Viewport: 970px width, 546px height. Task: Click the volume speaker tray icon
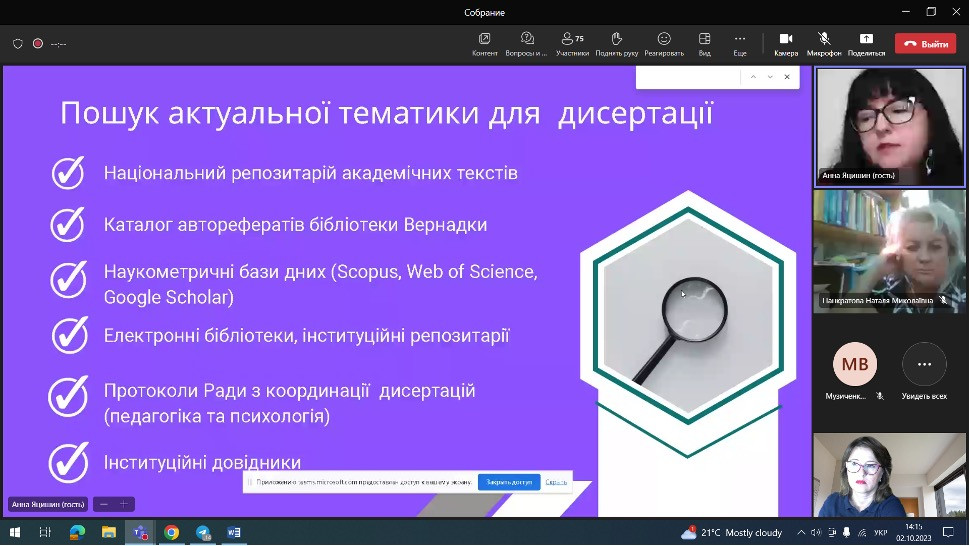pos(816,532)
